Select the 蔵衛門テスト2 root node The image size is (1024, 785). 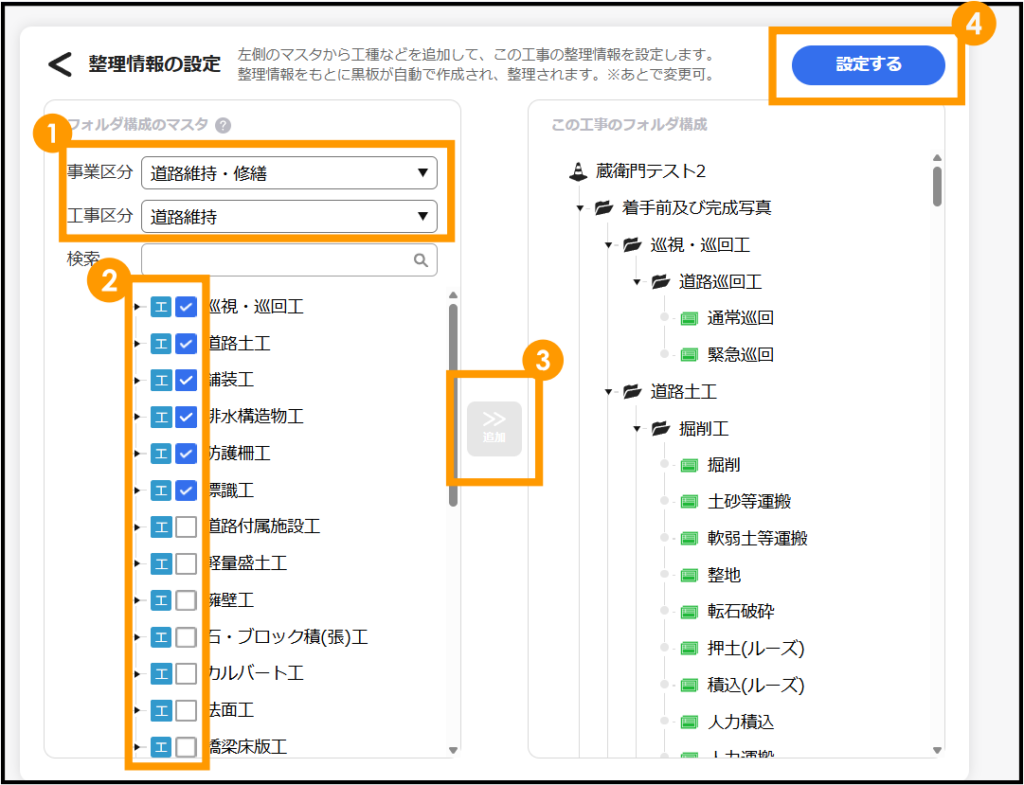650,171
